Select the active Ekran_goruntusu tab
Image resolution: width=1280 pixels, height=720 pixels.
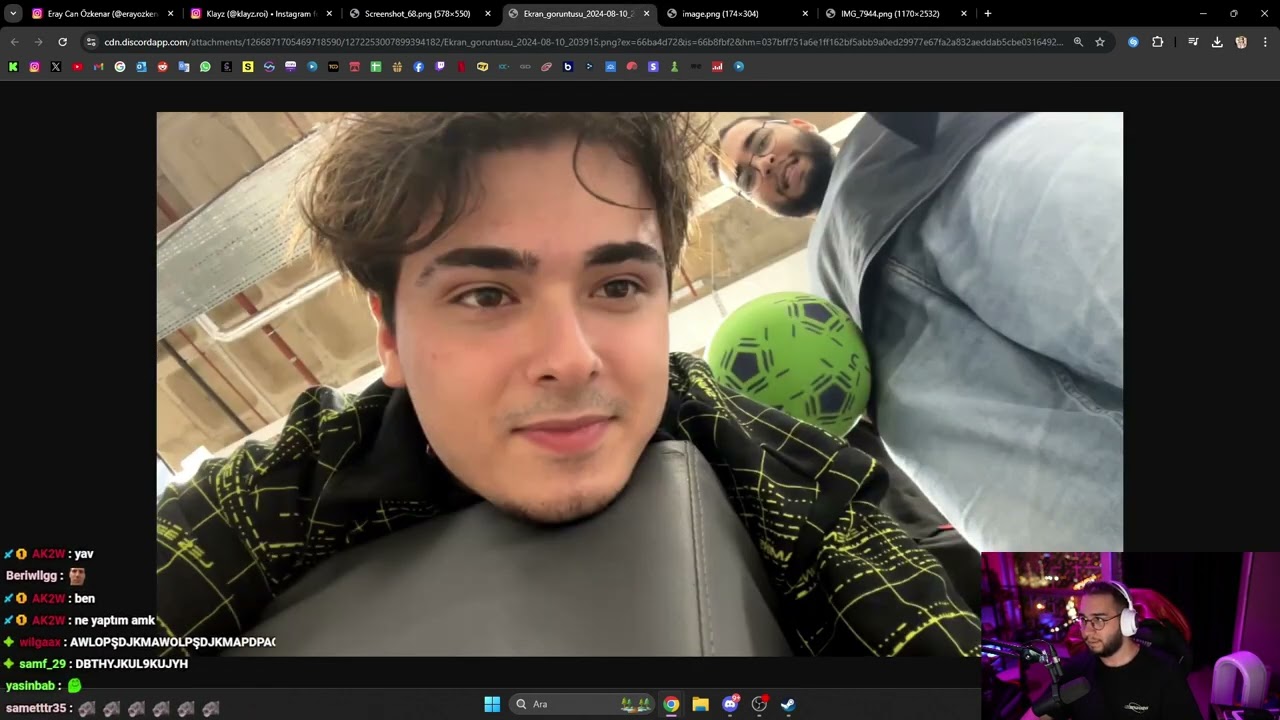pos(579,14)
